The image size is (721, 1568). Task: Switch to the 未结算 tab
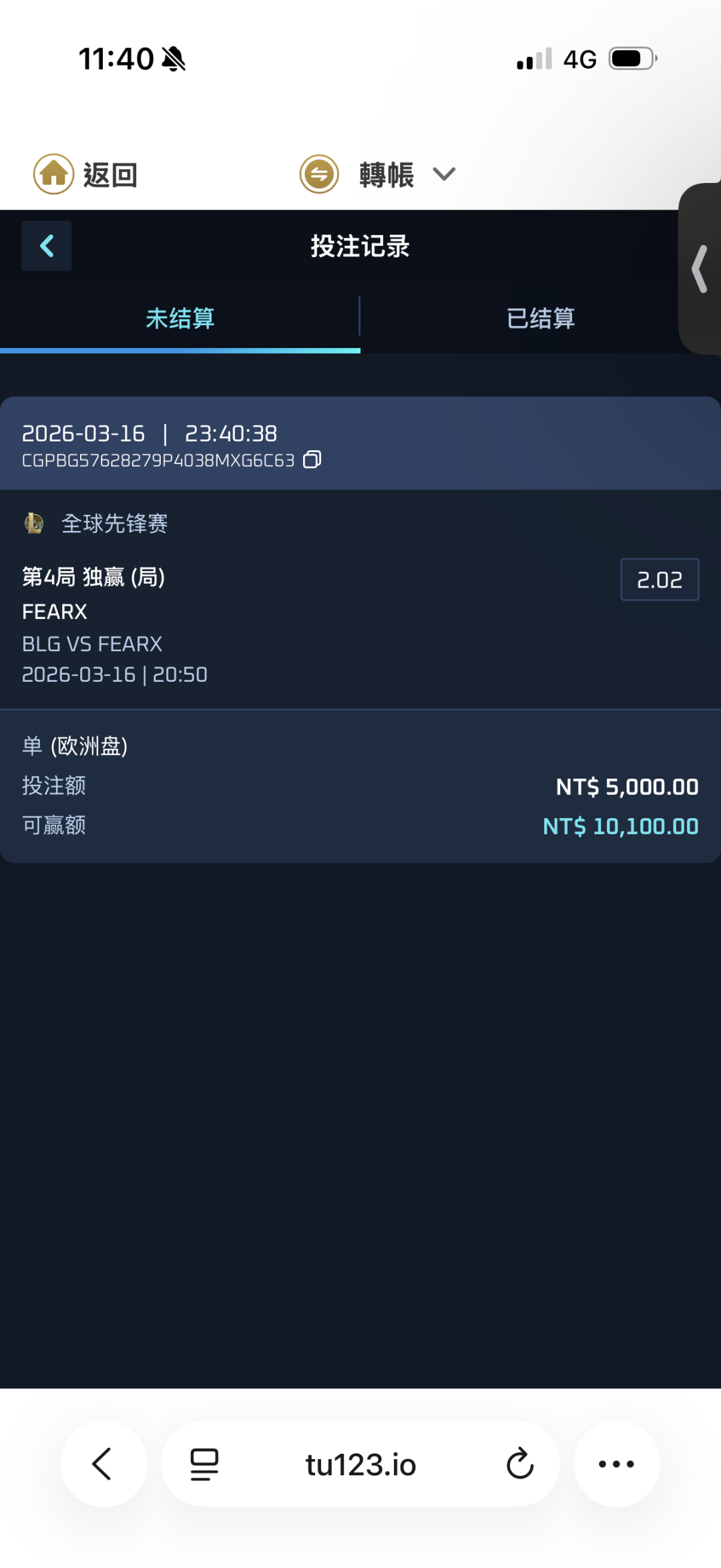pyautogui.click(x=180, y=319)
